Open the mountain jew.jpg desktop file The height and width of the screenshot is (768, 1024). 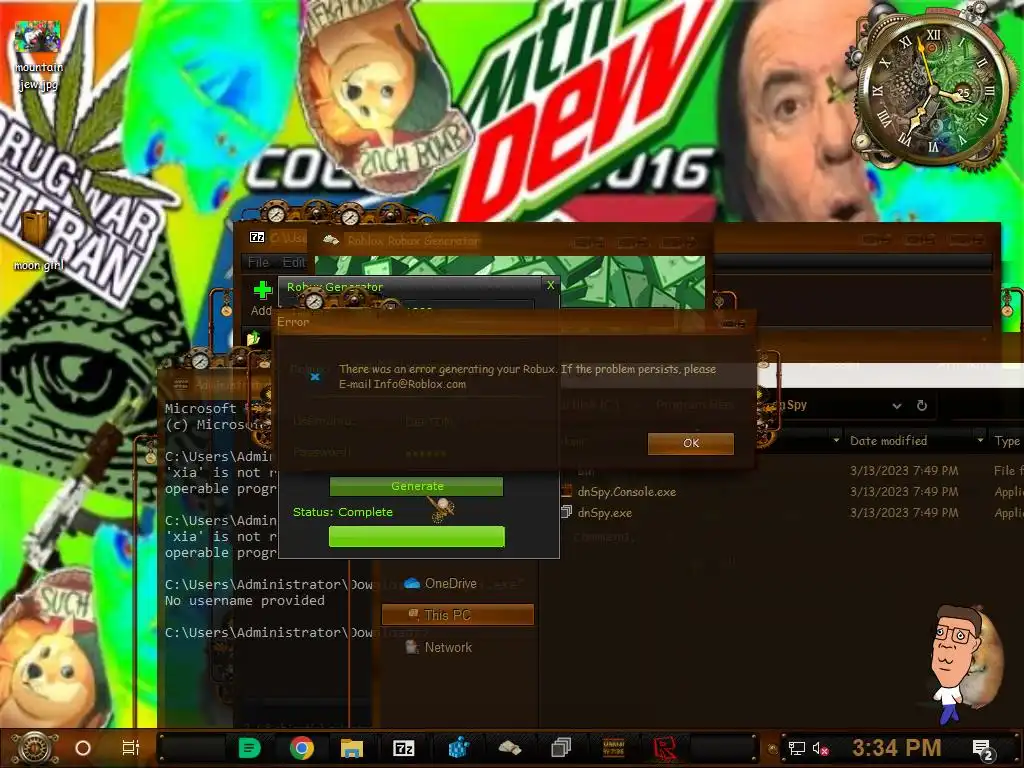pyautogui.click(x=38, y=56)
